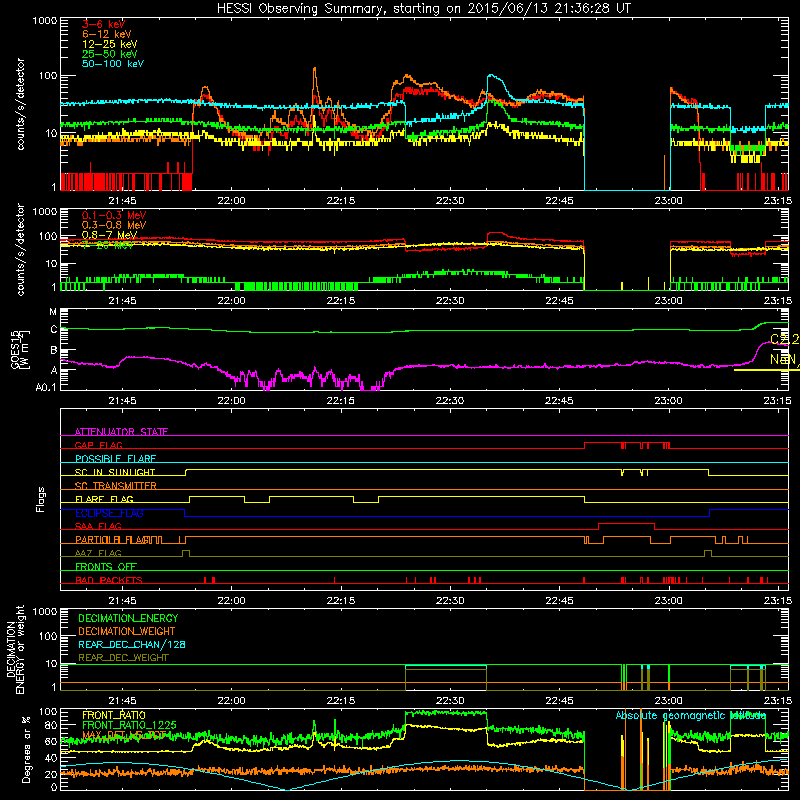Click the green 7-20 MeV legend label

tap(108, 245)
